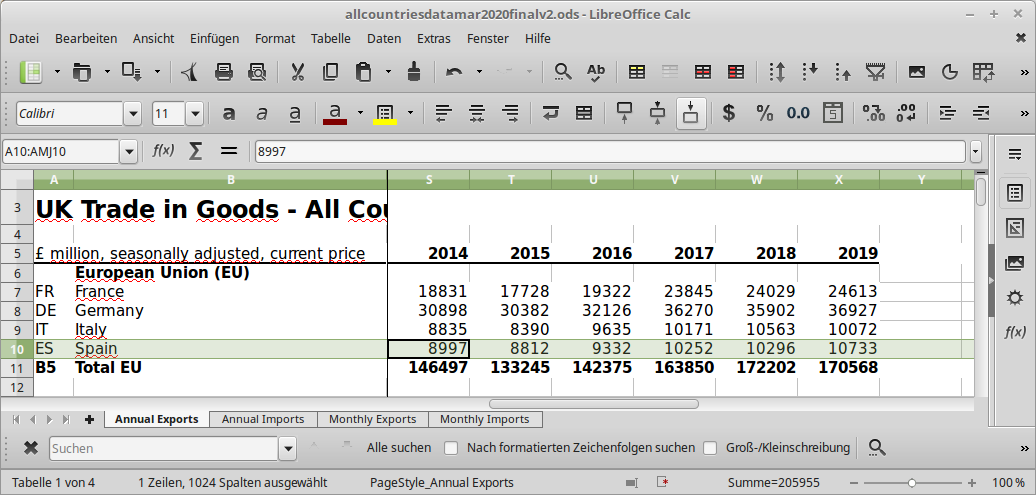This screenshot has width=1036, height=495.
Task: Open the font size dropdown
Action: pos(194,114)
